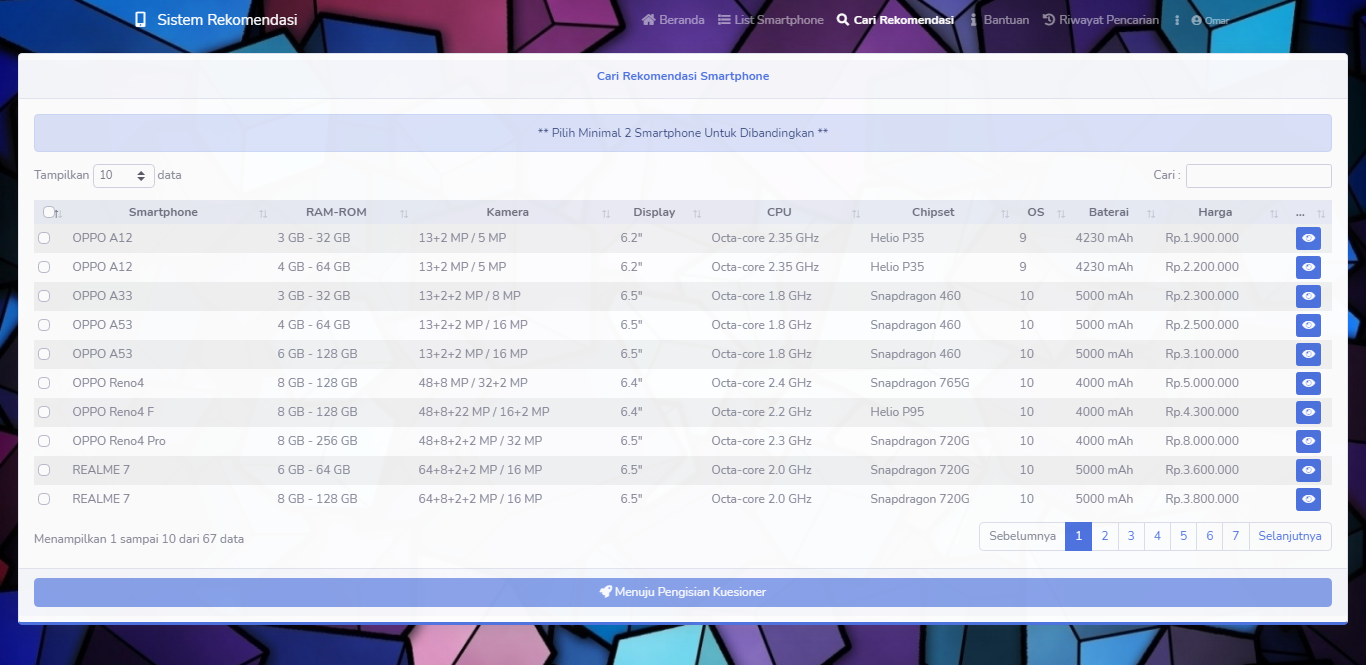View details of OPPO A12 3 GB - 32 GB
Viewport: 1366px width, 665px height.
pyautogui.click(x=1308, y=238)
